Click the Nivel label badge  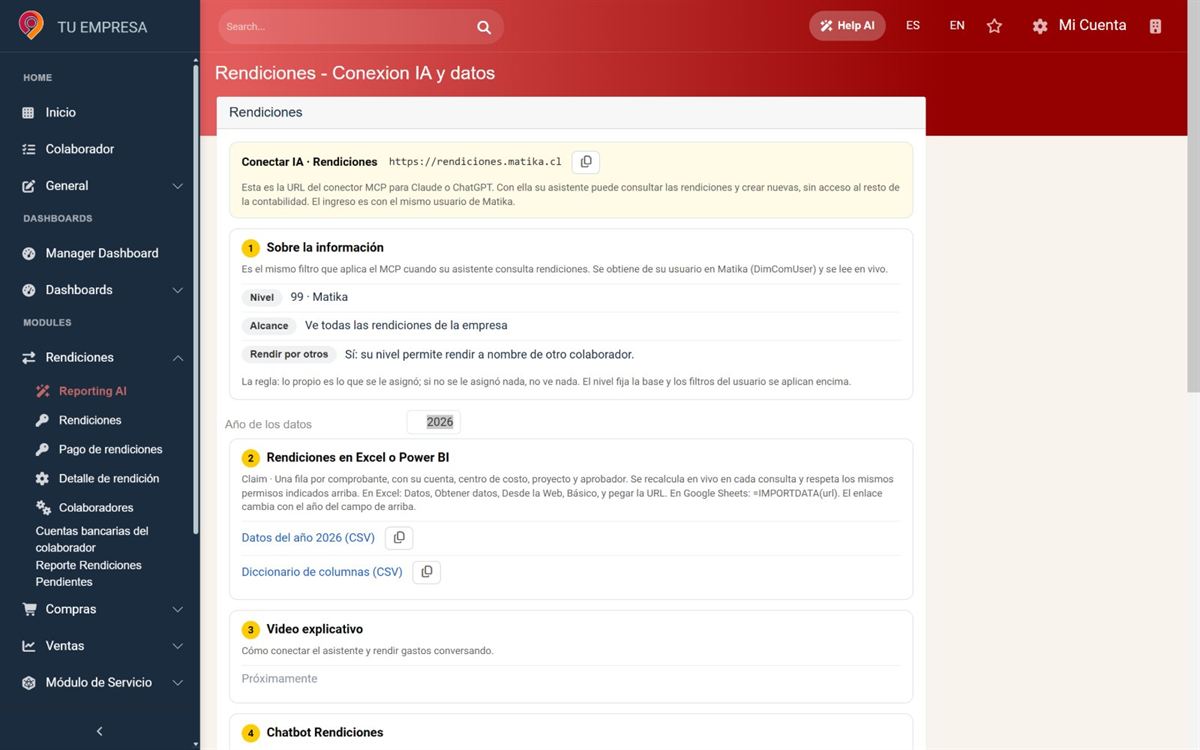[262, 297]
